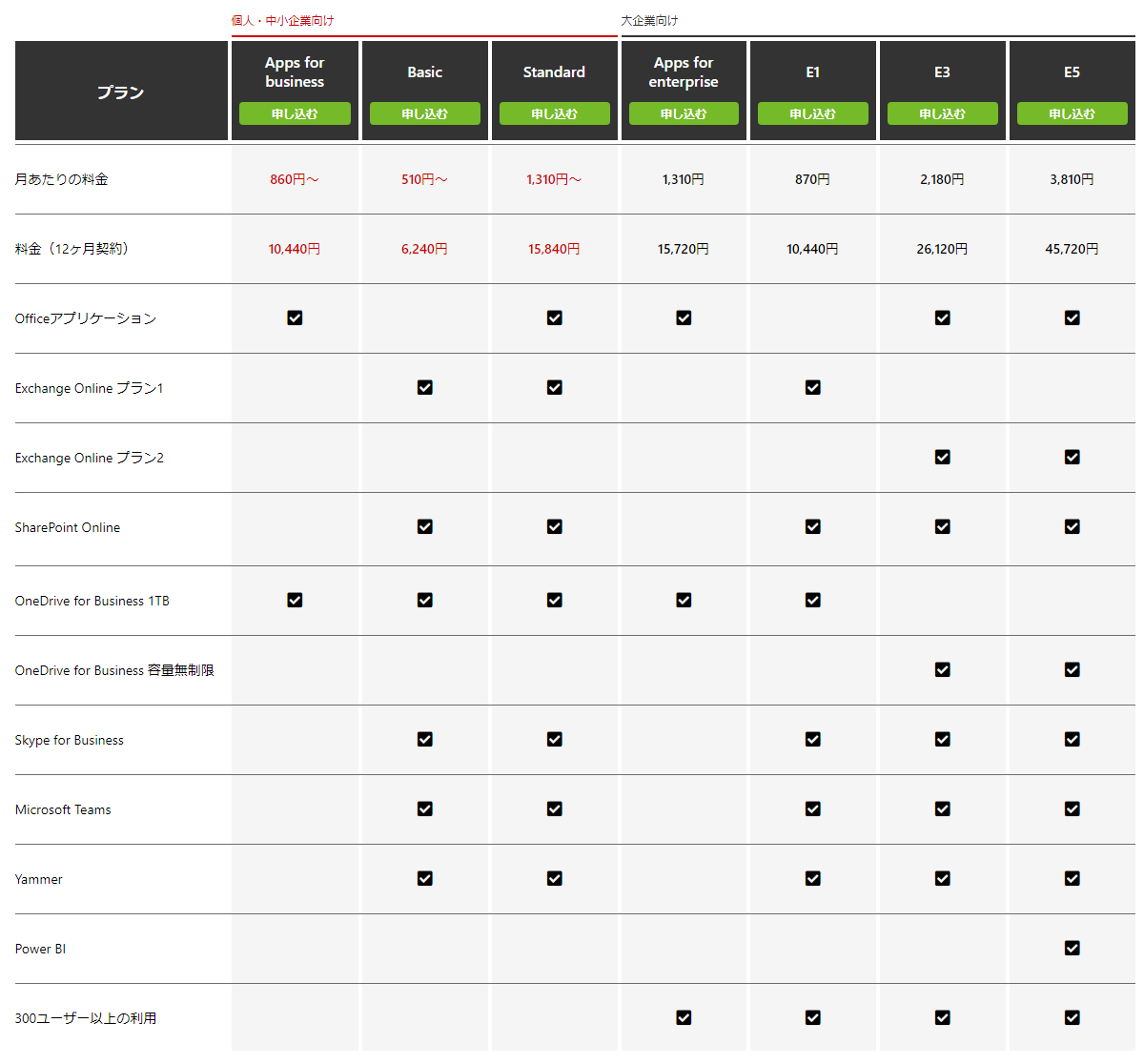
Task: Click the 6,240円 annual price
Action: pyautogui.click(x=424, y=249)
